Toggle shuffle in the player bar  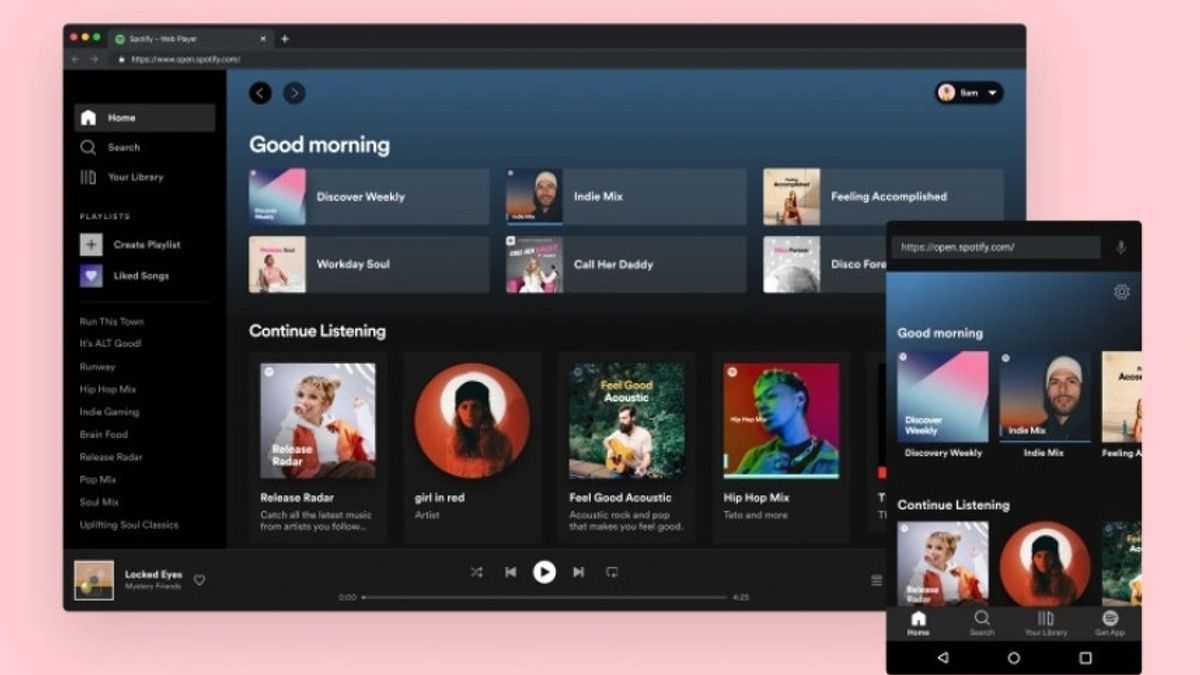(476, 572)
